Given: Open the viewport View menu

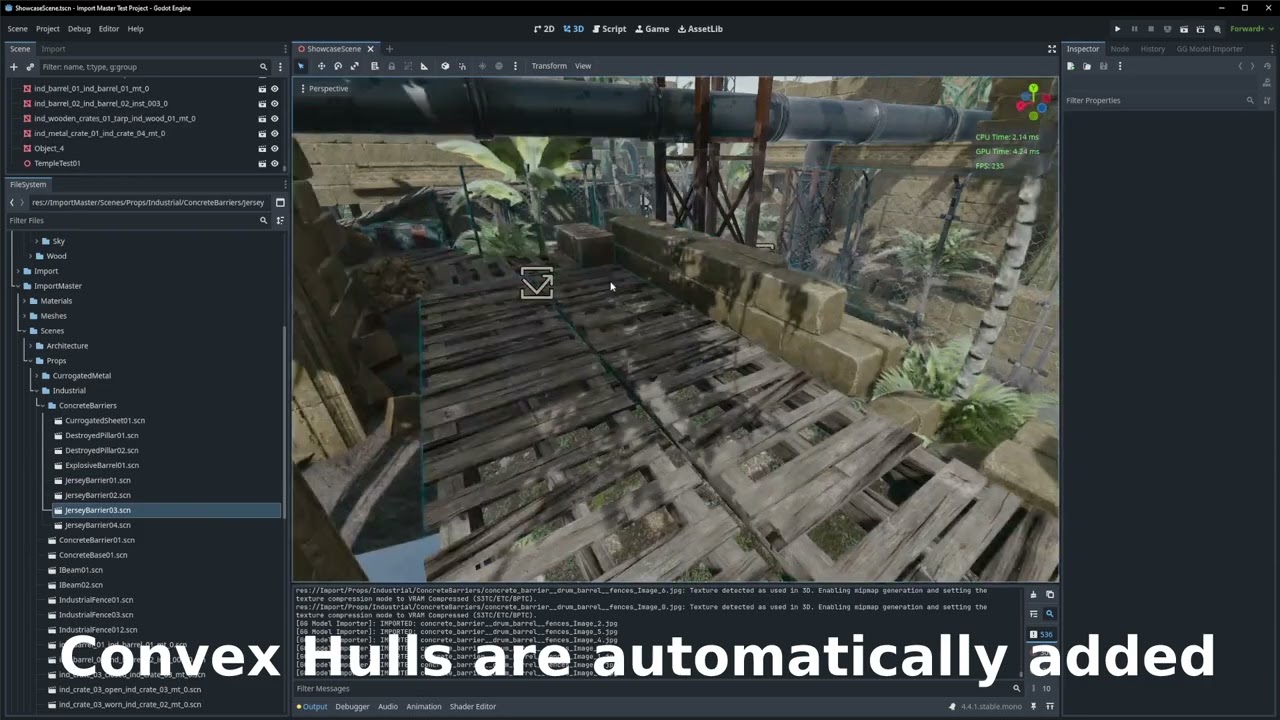Looking at the screenshot, I should point(583,66).
